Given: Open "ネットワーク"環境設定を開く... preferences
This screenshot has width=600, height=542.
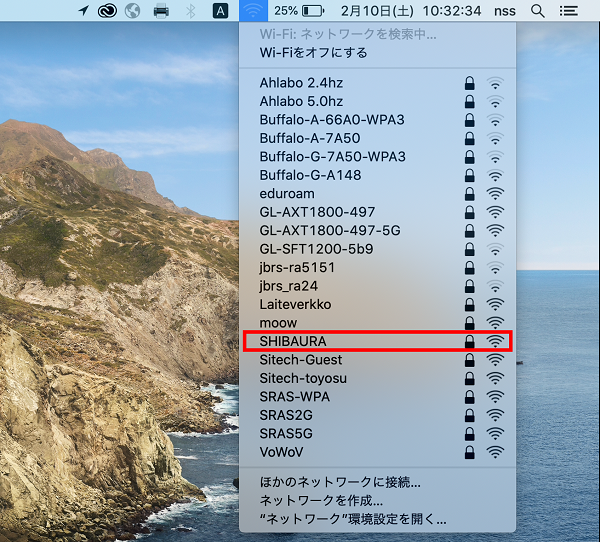Looking at the screenshot, I should (x=378, y=519).
